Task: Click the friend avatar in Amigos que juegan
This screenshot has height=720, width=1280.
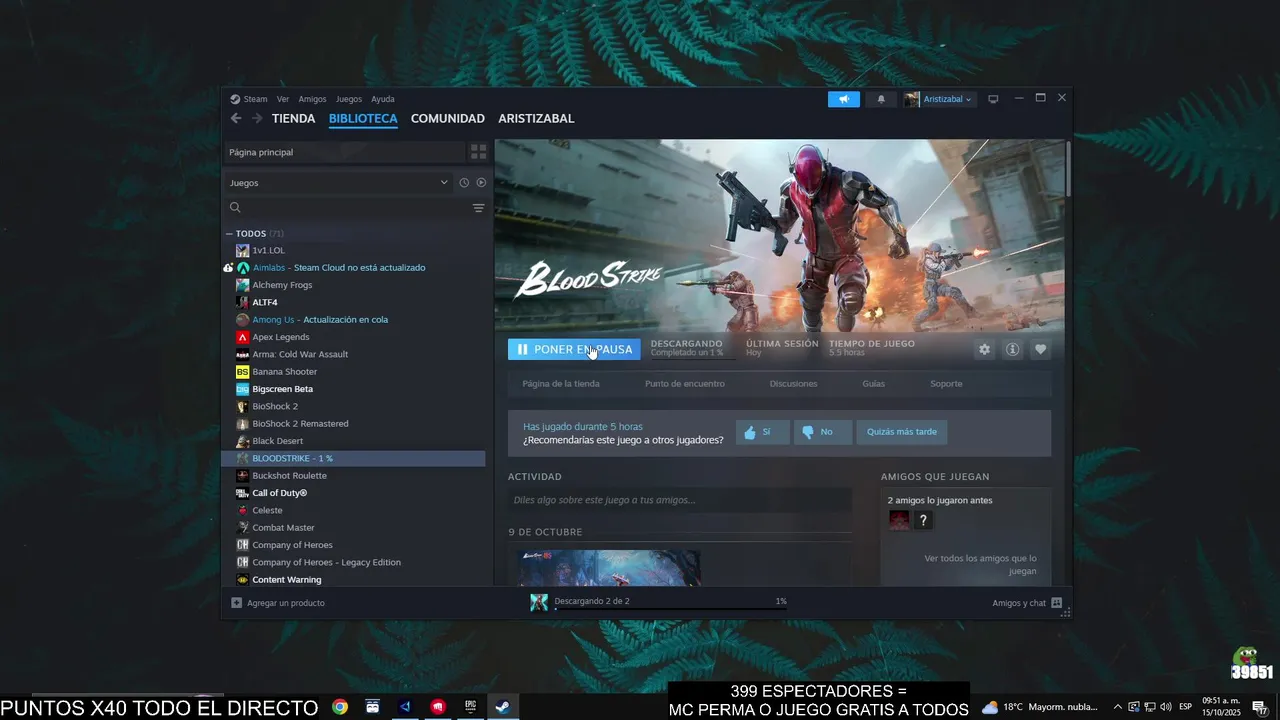Action: [x=899, y=520]
